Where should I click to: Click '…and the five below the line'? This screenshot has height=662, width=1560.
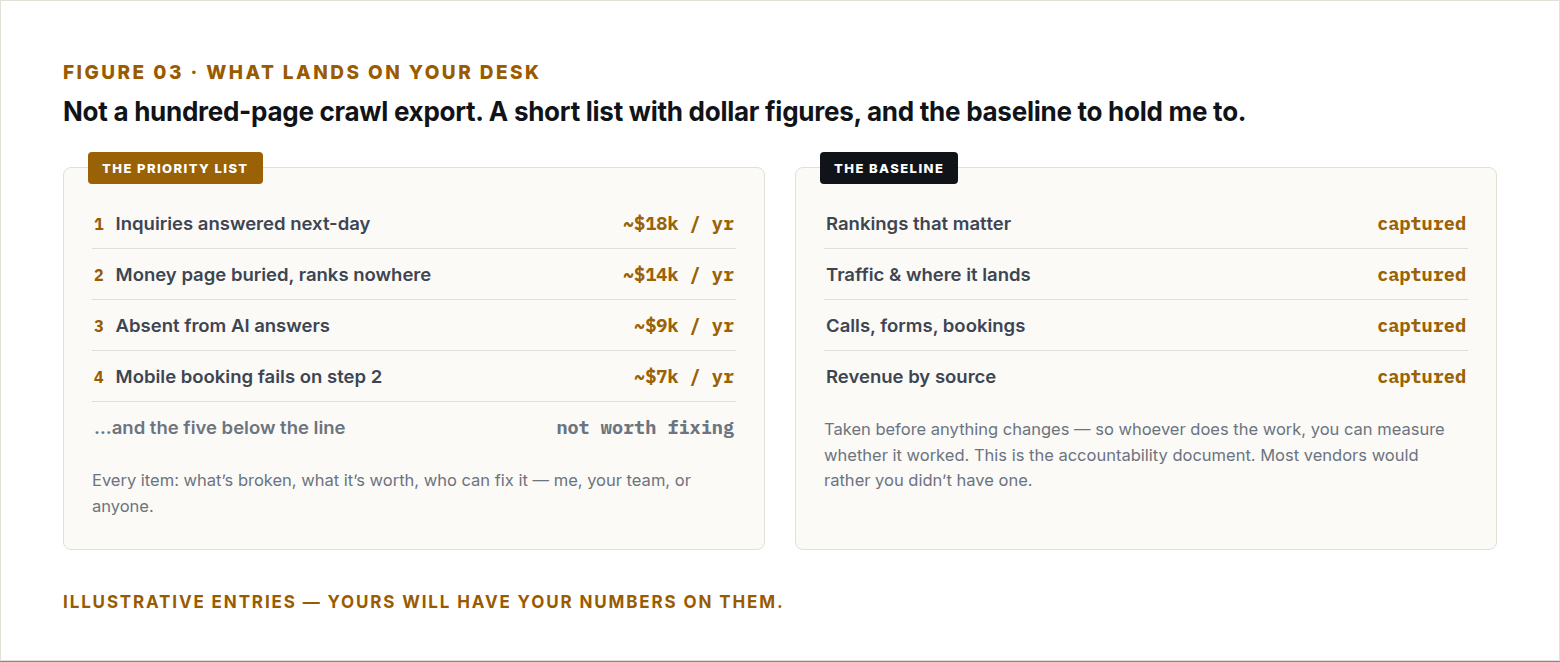tap(219, 428)
